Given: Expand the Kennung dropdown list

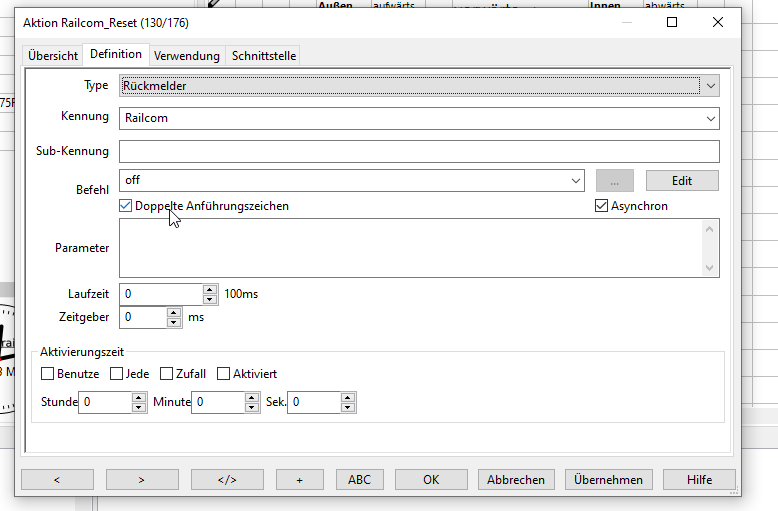Looking at the screenshot, I should (x=710, y=118).
